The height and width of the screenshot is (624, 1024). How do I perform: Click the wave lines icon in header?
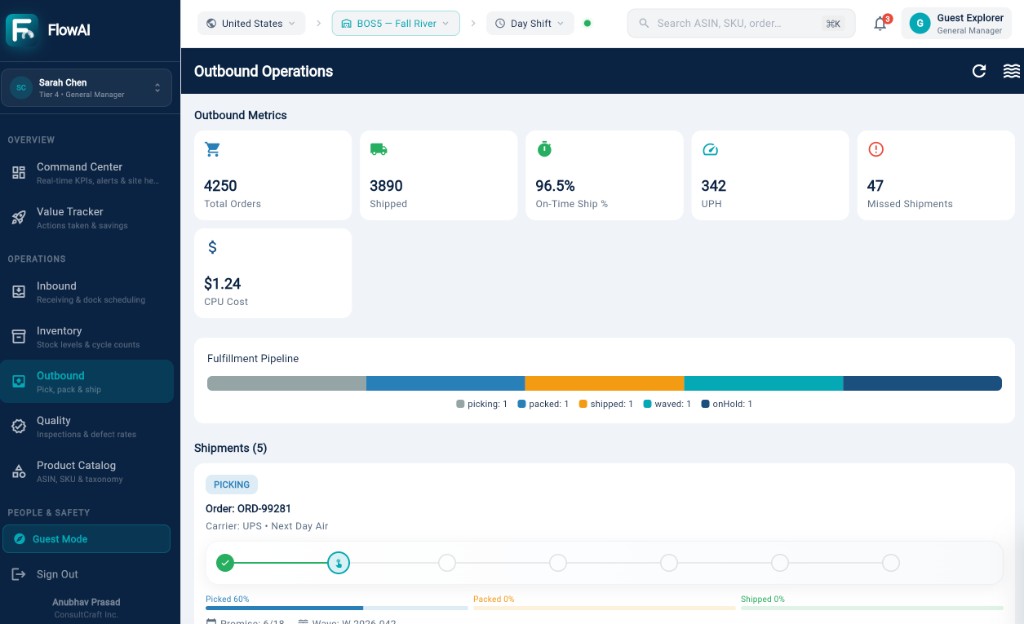click(x=1011, y=71)
